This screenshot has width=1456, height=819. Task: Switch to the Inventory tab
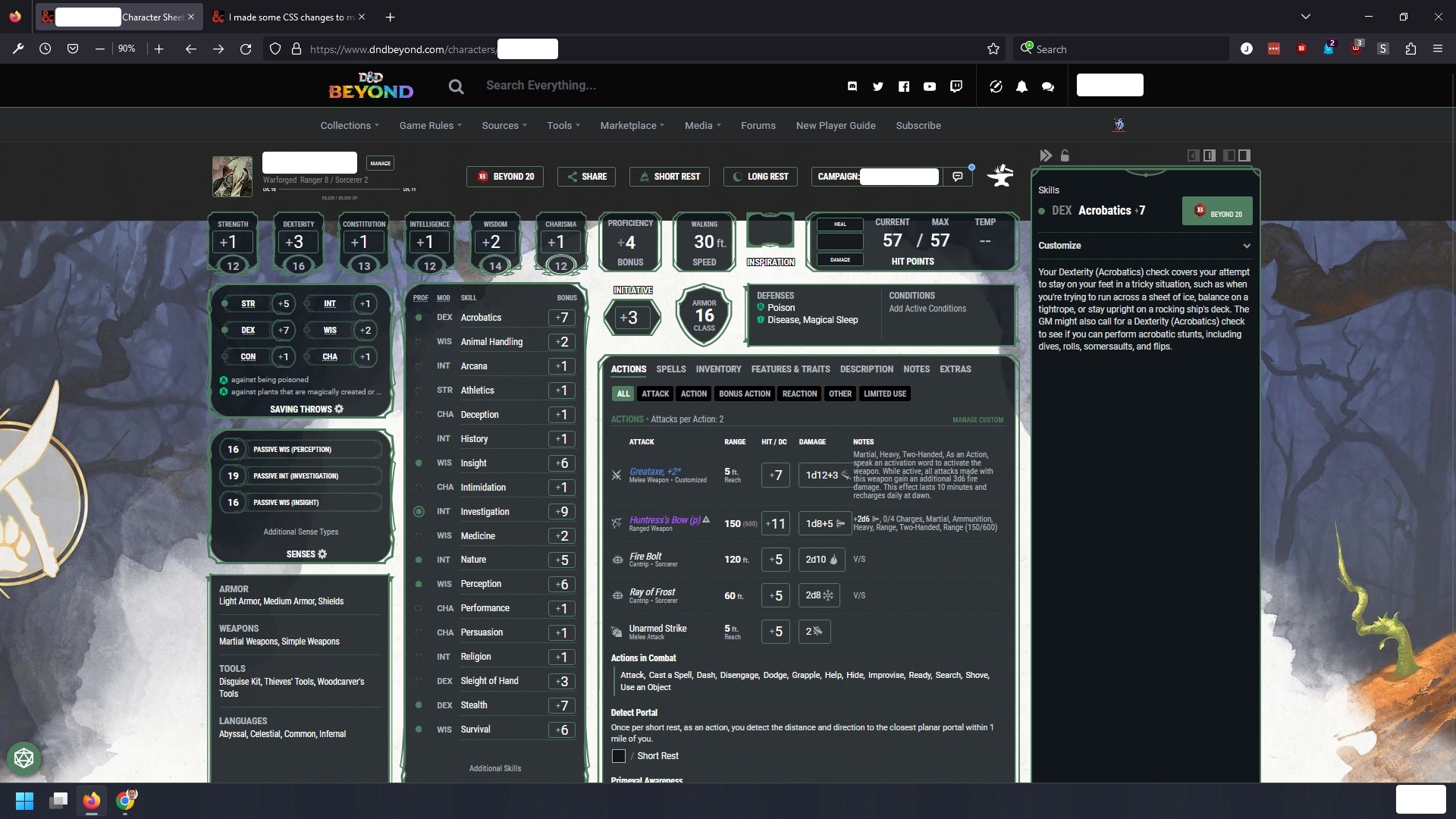pyautogui.click(x=718, y=369)
